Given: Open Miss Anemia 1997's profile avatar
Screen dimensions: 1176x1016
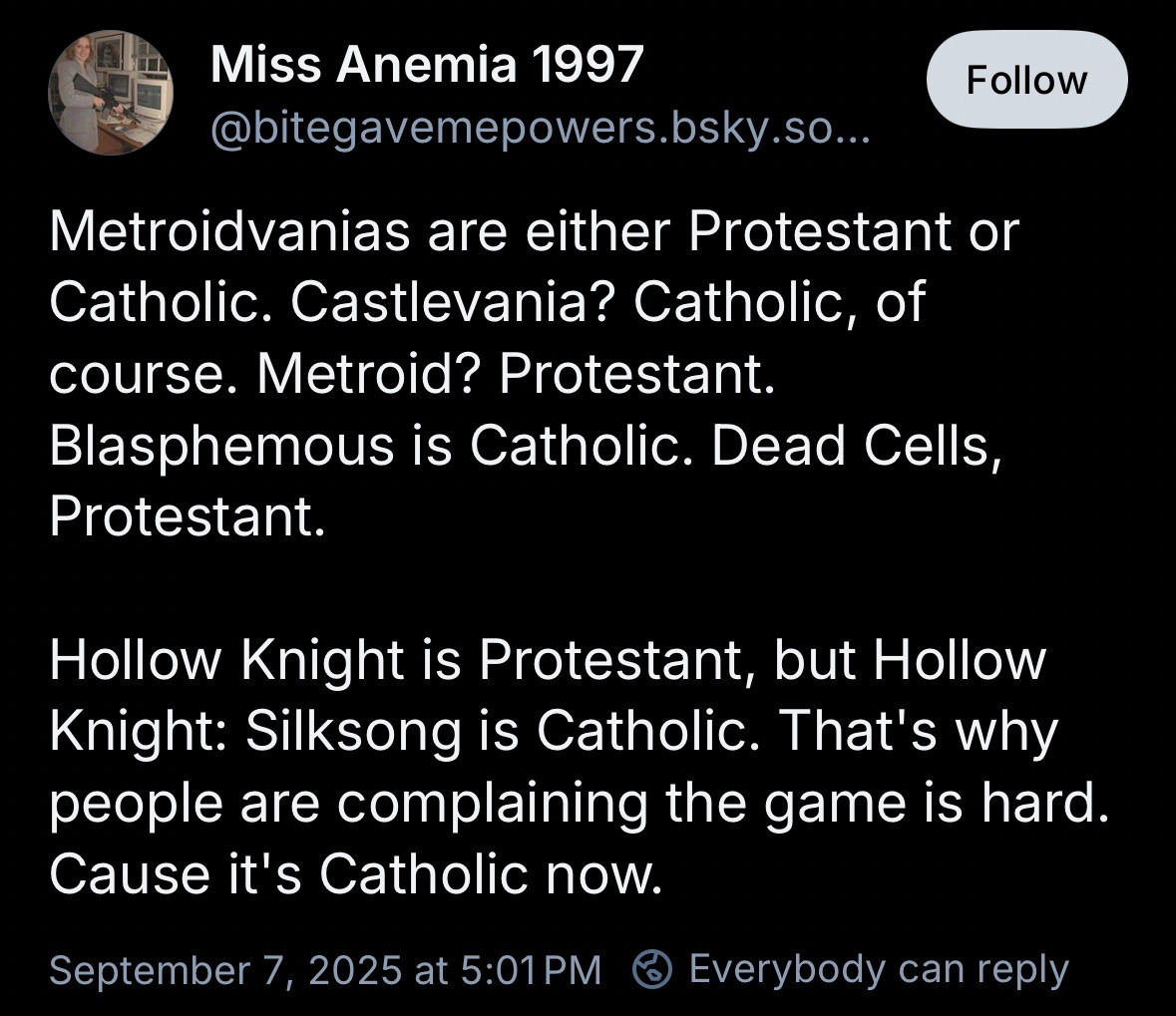Looking at the screenshot, I should click(111, 92).
